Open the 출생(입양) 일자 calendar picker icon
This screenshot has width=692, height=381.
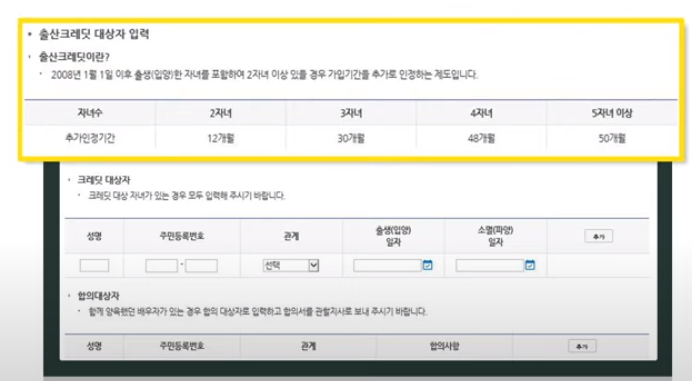click(x=427, y=265)
